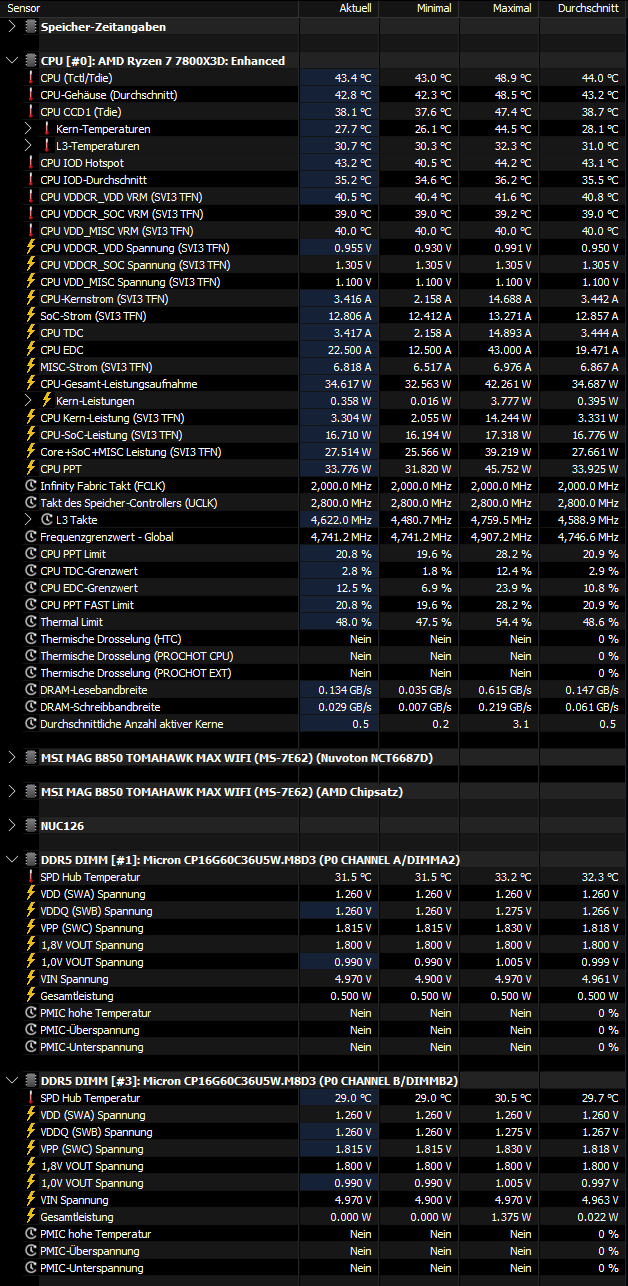This screenshot has width=628, height=1286.
Task: Click the clock icon of Takt des Speicher-Controllers (UCLK)
Action: (30, 503)
